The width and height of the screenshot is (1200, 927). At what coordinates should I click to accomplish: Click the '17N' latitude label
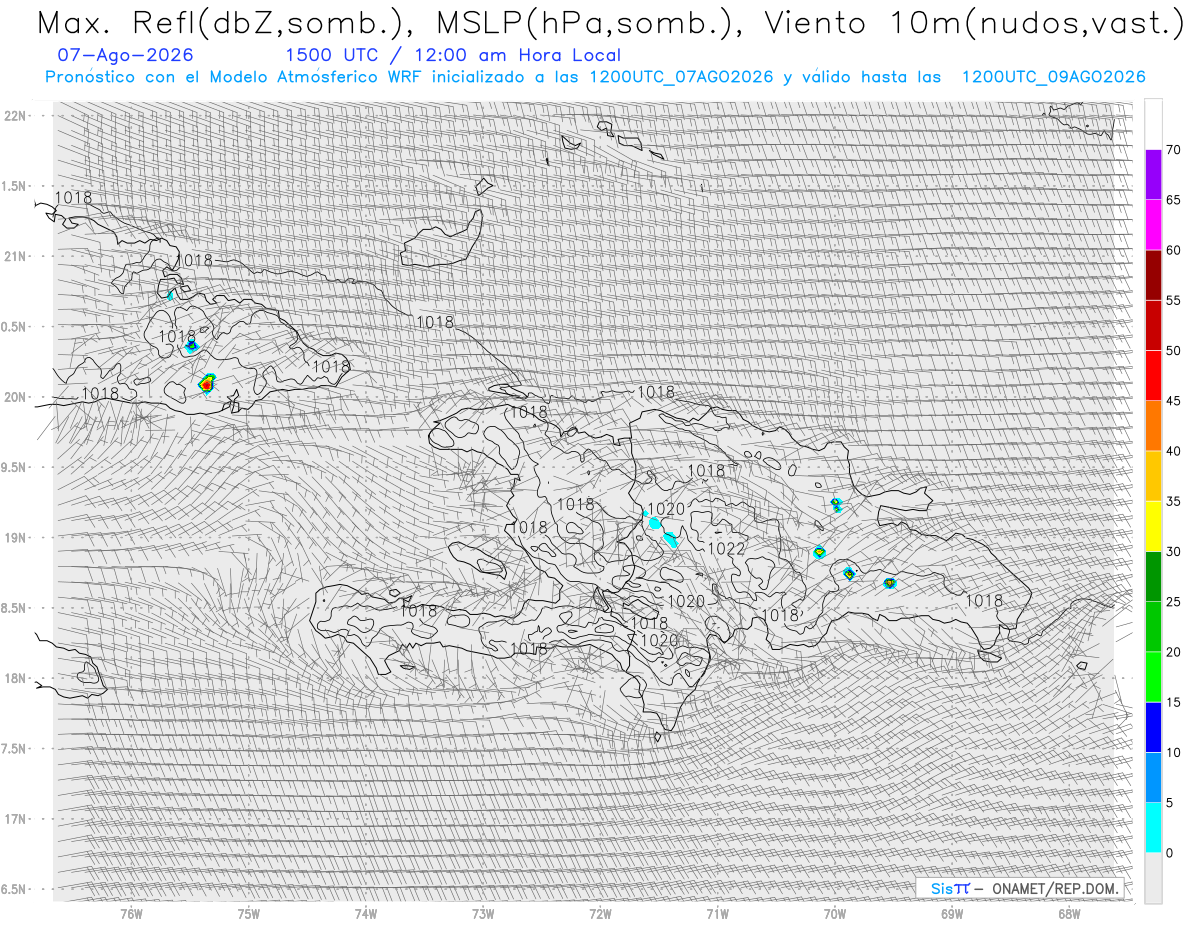point(14,819)
